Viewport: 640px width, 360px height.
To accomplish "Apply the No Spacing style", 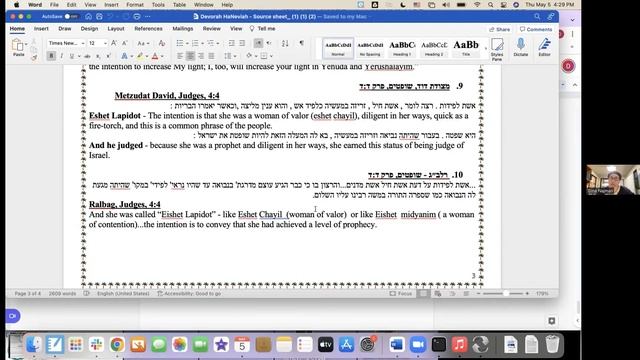I will click(x=370, y=49).
